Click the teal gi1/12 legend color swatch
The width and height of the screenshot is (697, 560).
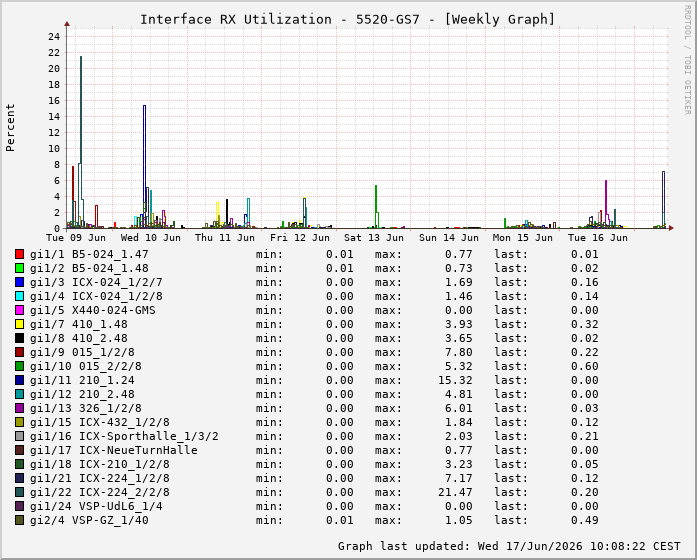click(19, 394)
